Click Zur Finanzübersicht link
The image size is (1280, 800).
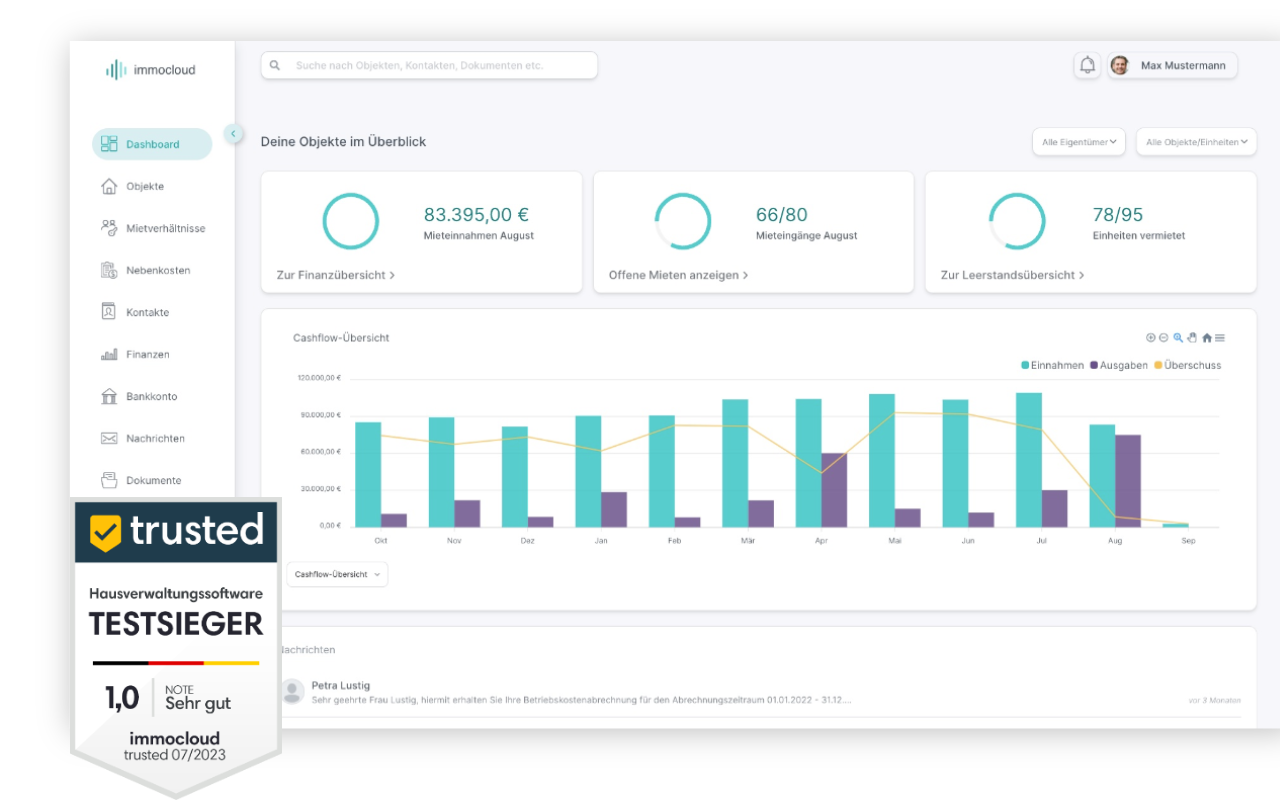[x=336, y=274]
